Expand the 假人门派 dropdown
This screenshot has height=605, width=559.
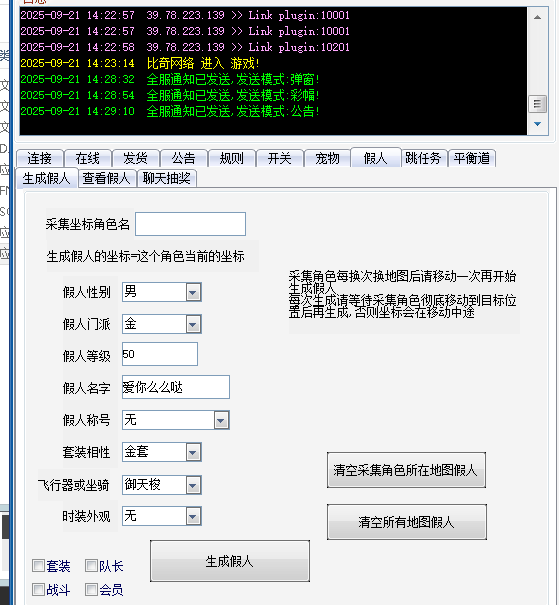[193, 324]
